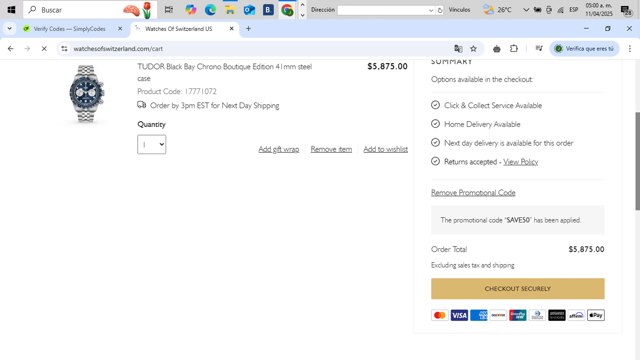Click the Mastercard payment icon
This screenshot has width=640, height=360.
(x=440, y=315)
